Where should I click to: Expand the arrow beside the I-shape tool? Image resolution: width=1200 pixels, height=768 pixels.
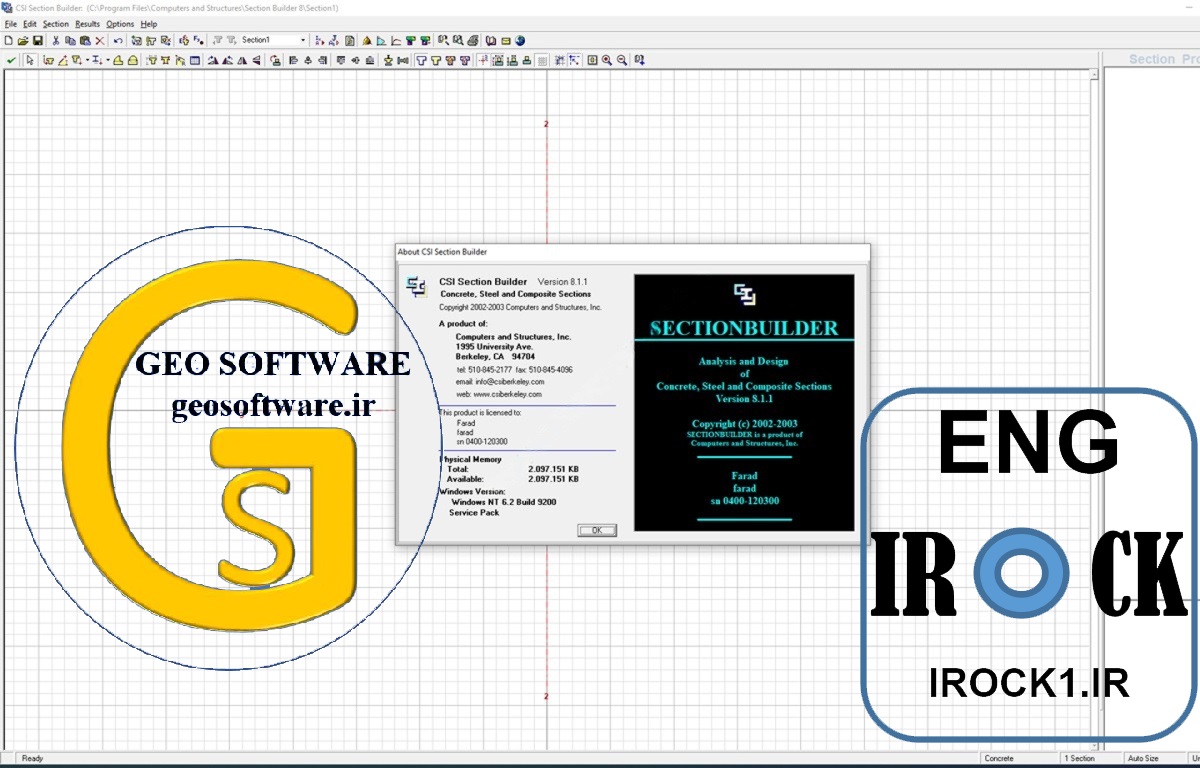tap(107, 60)
